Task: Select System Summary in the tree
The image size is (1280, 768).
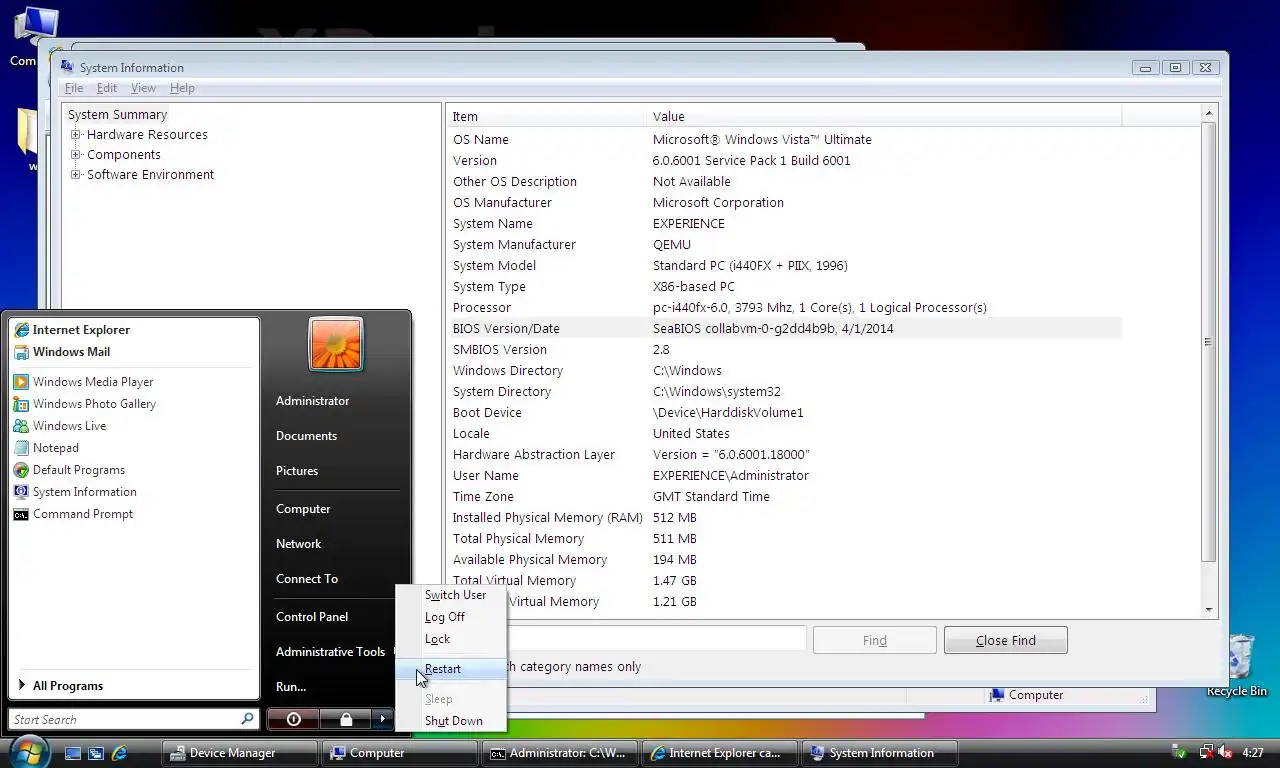Action: tap(117, 115)
